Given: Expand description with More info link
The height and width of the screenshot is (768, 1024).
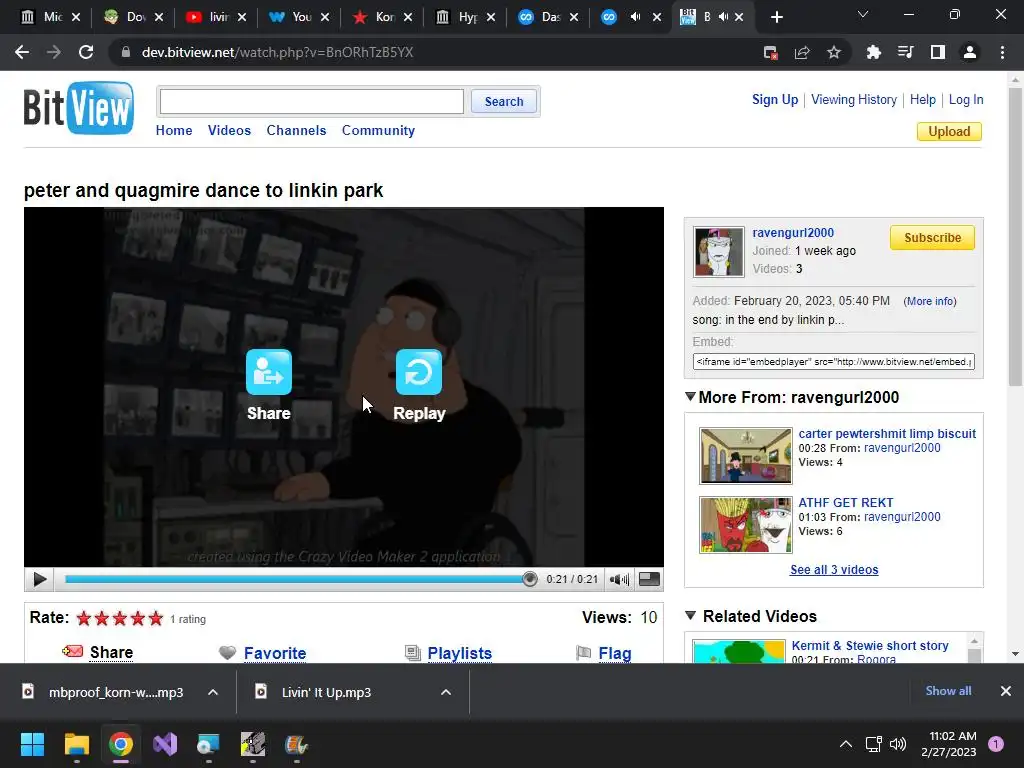Looking at the screenshot, I should pyautogui.click(x=930, y=301).
